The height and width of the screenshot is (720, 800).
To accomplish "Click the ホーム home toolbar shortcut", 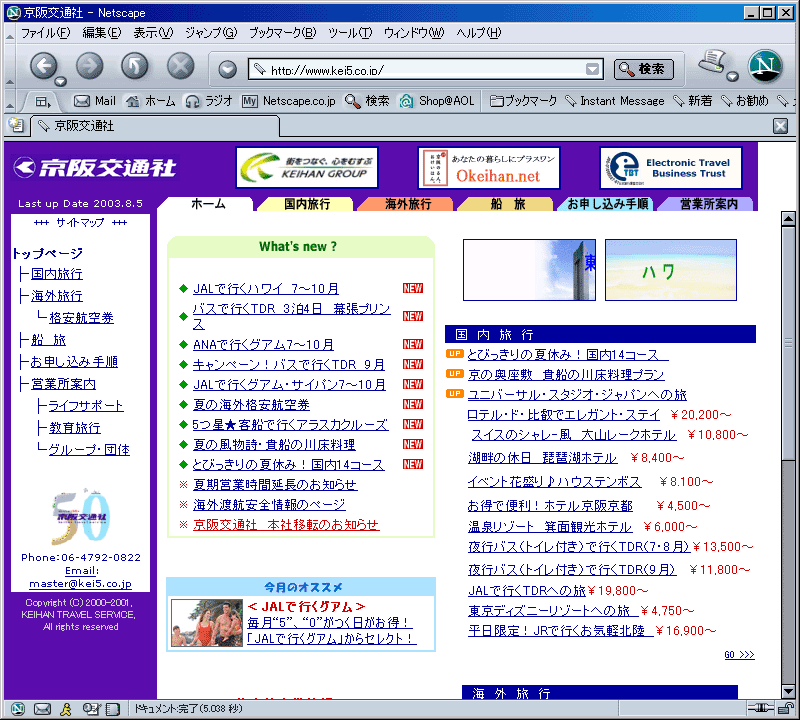I will click(x=151, y=101).
